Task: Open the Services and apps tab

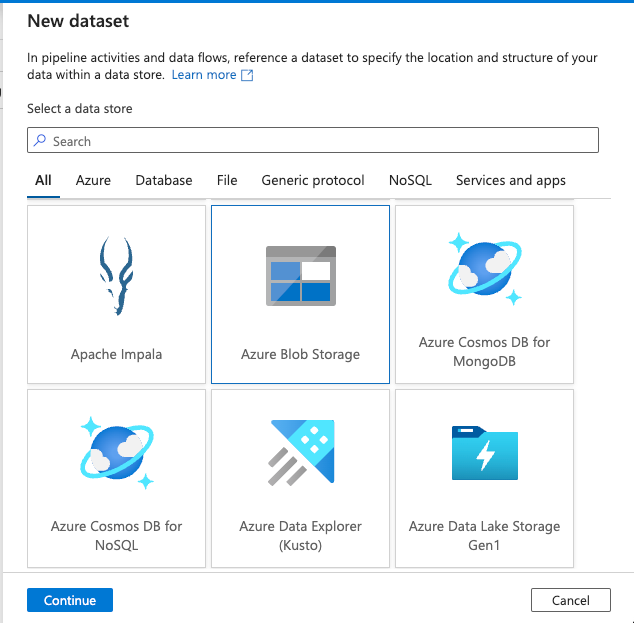Action: [510, 180]
